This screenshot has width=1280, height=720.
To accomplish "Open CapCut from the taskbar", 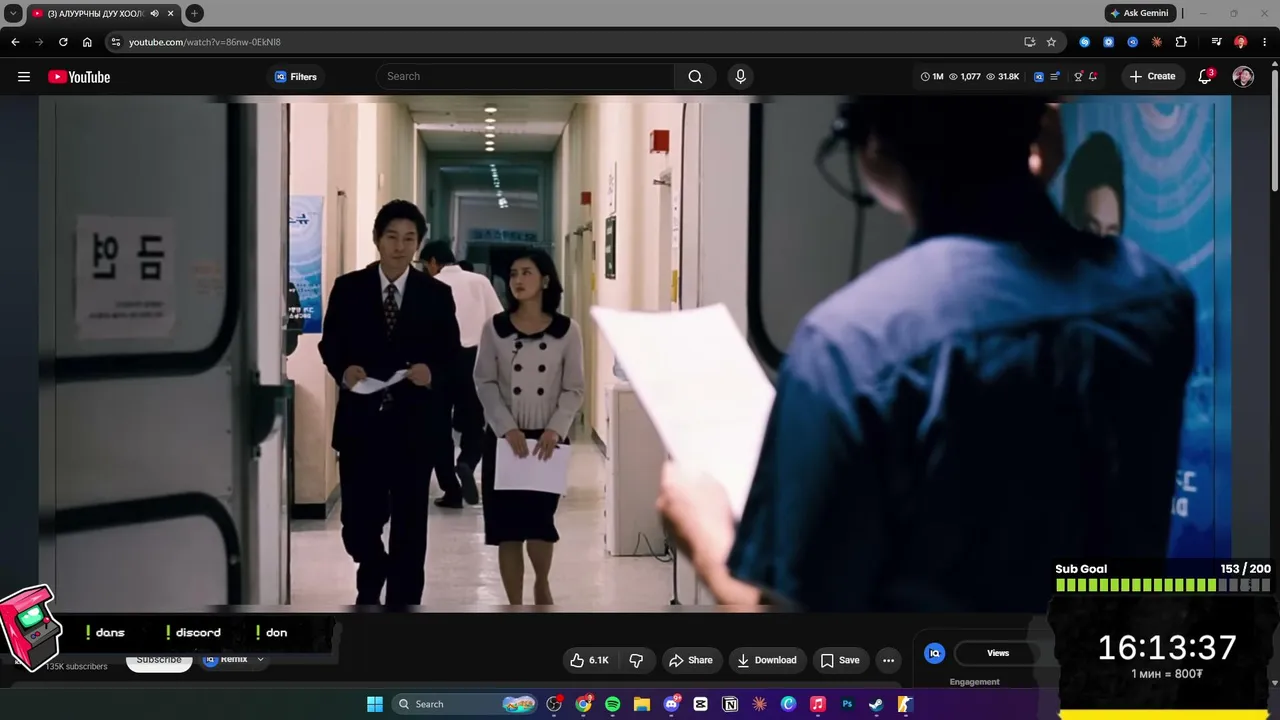I will [701, 704].
